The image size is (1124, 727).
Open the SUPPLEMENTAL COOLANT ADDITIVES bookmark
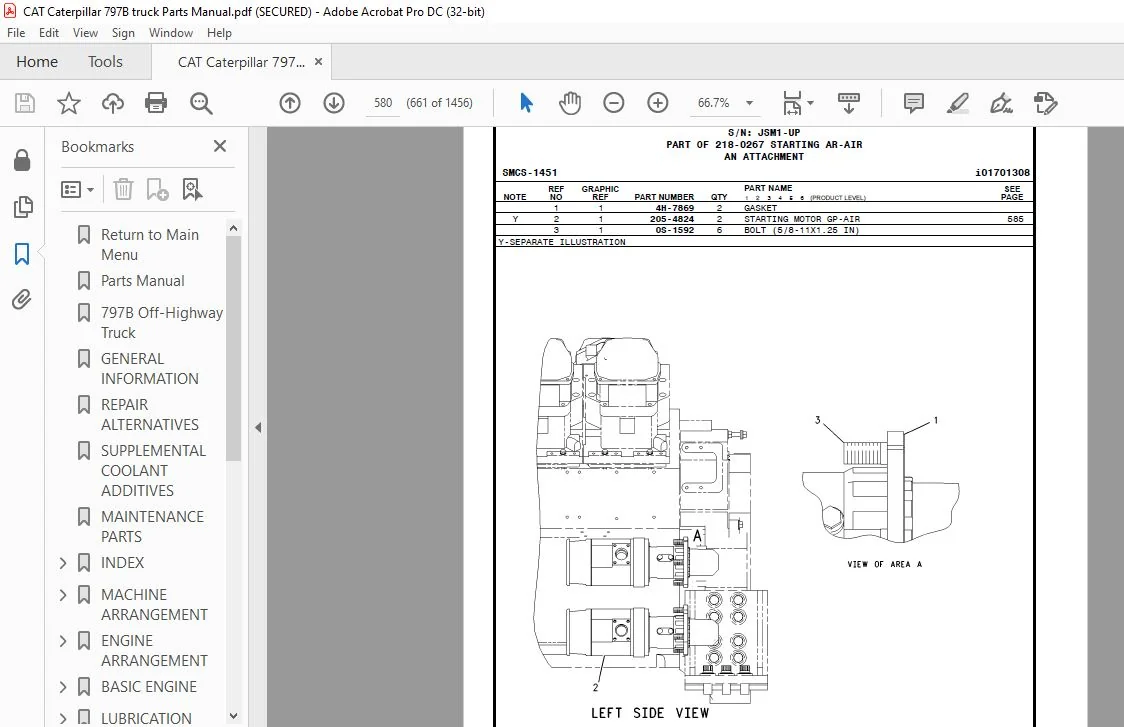click(153, 470)
